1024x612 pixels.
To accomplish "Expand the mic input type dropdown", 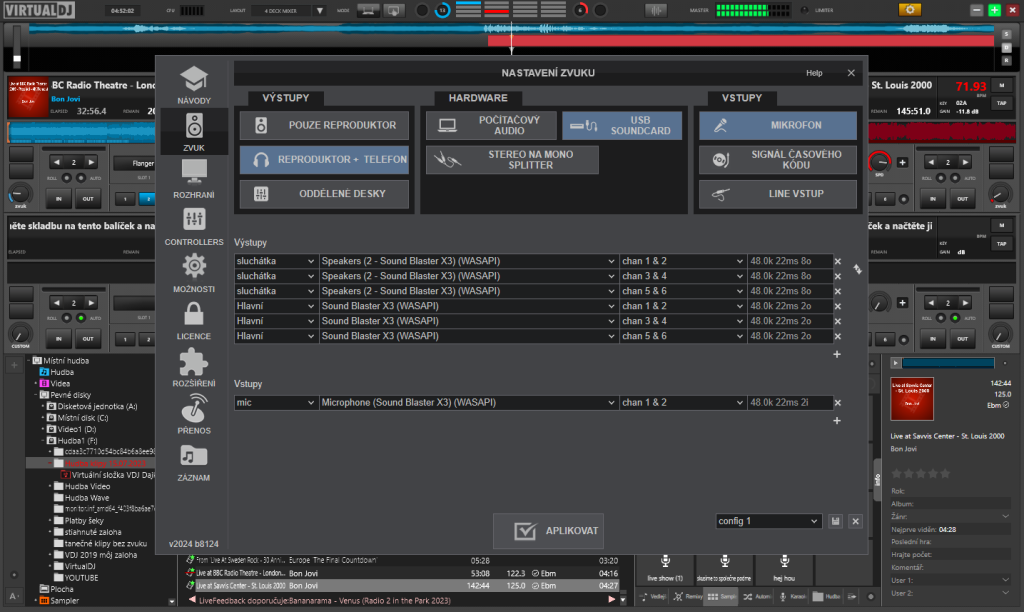I will click(275, 403).
